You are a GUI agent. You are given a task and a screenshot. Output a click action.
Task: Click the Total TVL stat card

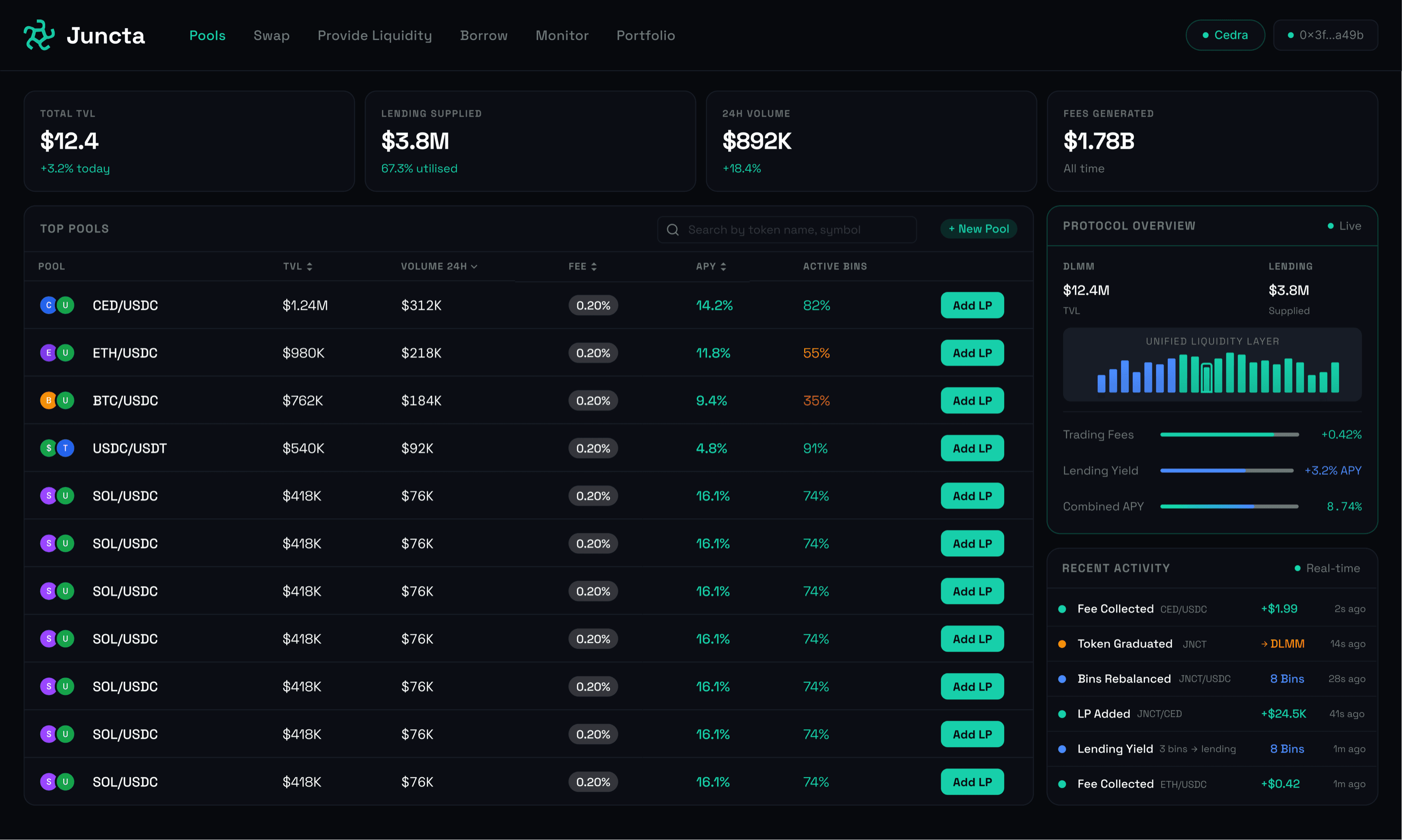tap(189, 141)
